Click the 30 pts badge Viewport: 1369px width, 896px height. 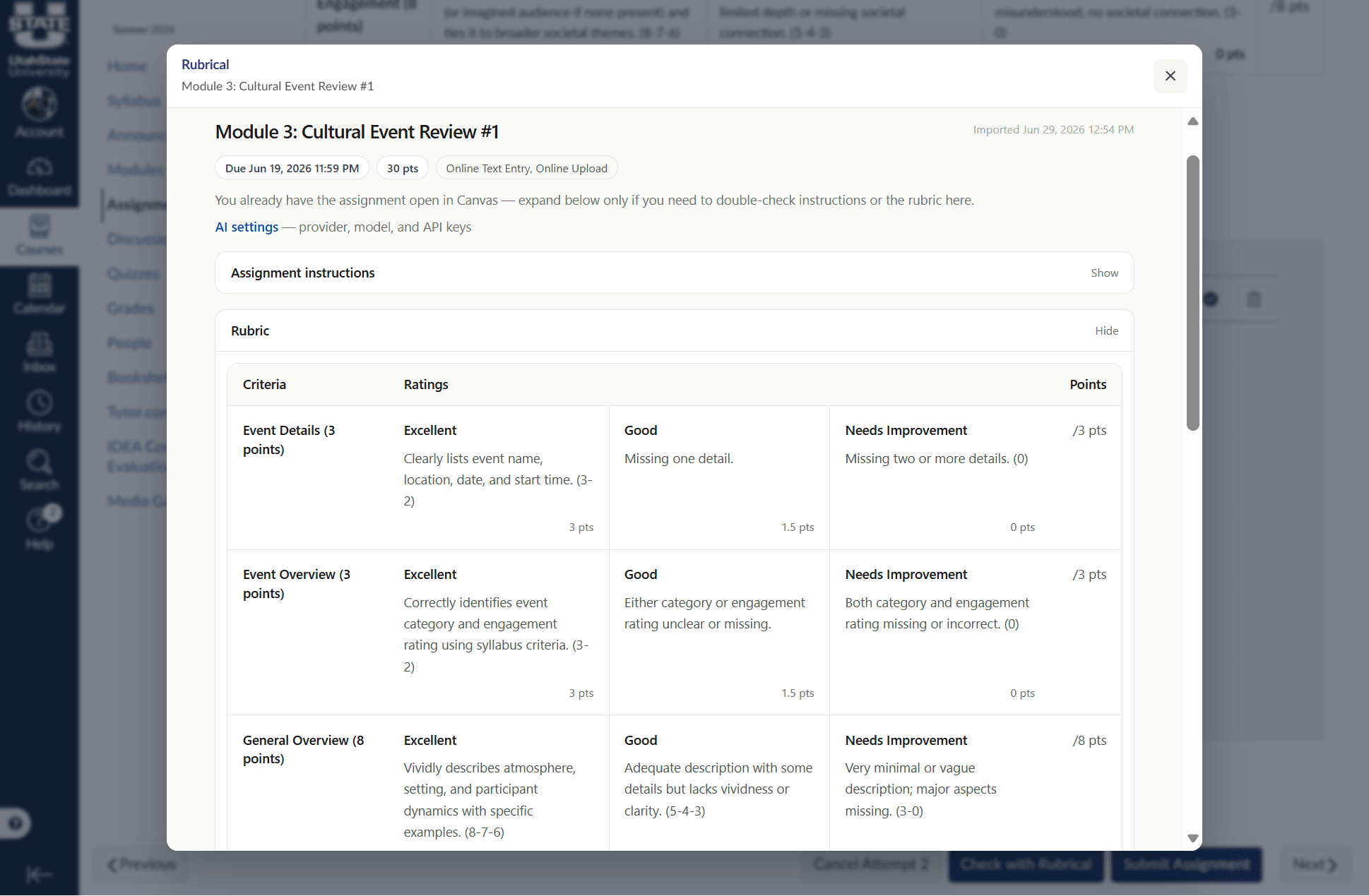(x=403, y=169)
